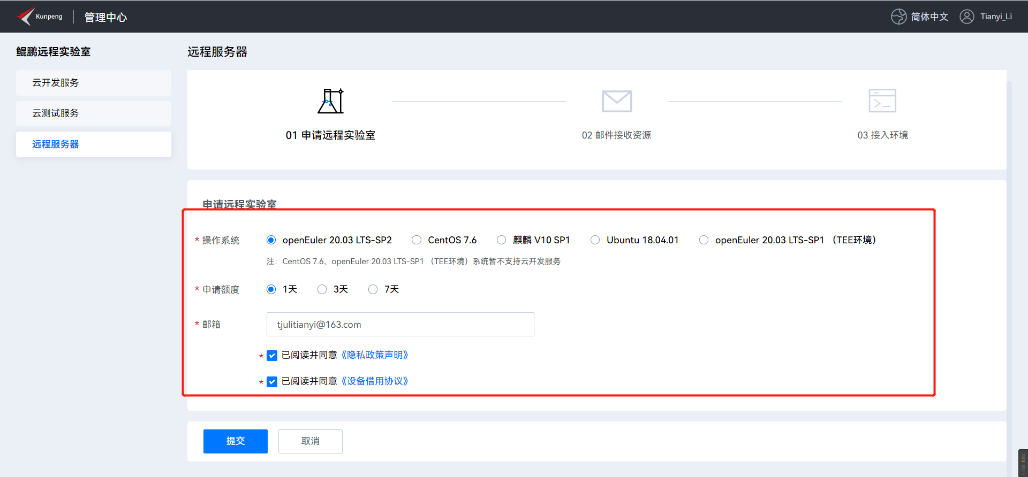Viewport: 1028px width, 477px height.
Task: Click the CentOS 7.6 support note text
Action: (x=413, y=261)
